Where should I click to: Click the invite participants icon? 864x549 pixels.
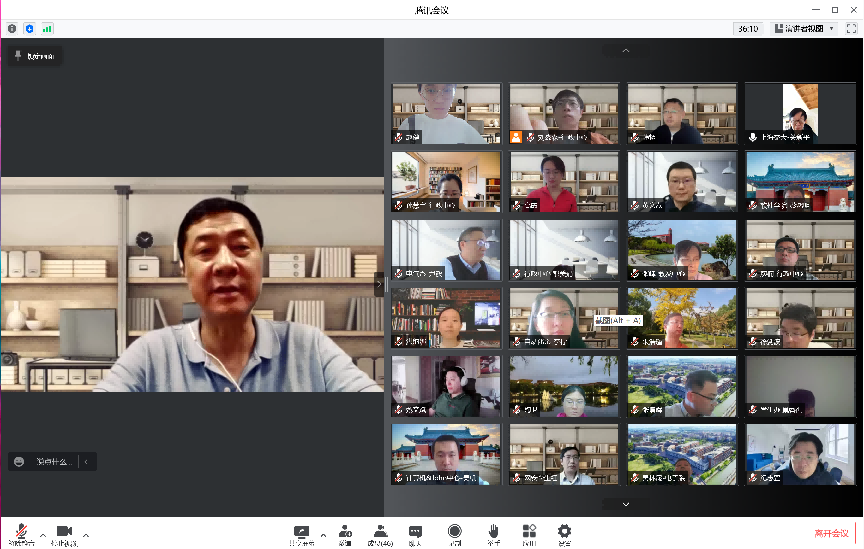point(345,531)
